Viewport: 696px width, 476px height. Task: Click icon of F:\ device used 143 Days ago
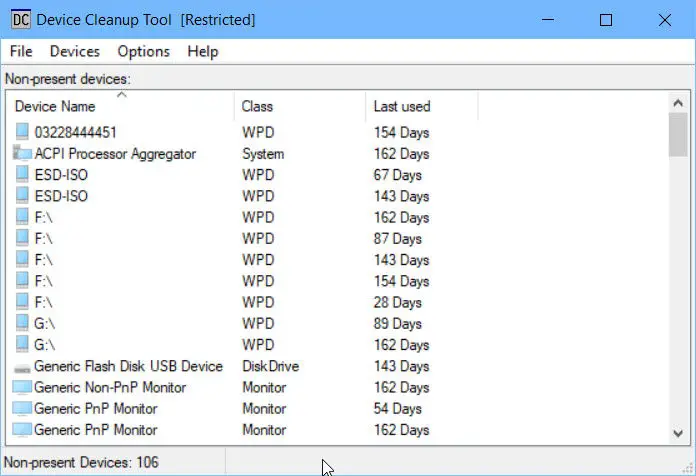tap(22, 260)
